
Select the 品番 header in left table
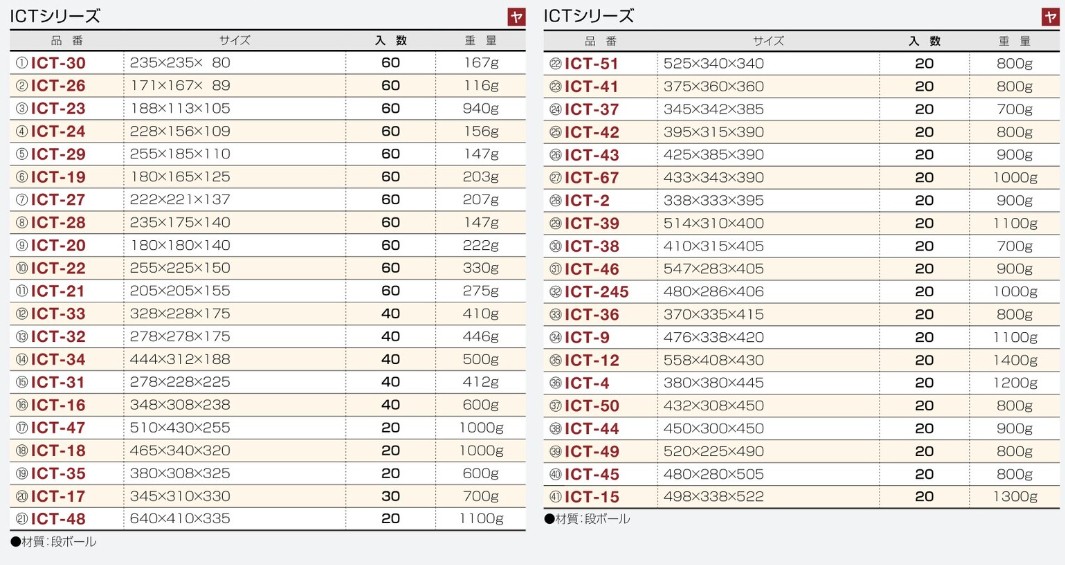(67, 41)
